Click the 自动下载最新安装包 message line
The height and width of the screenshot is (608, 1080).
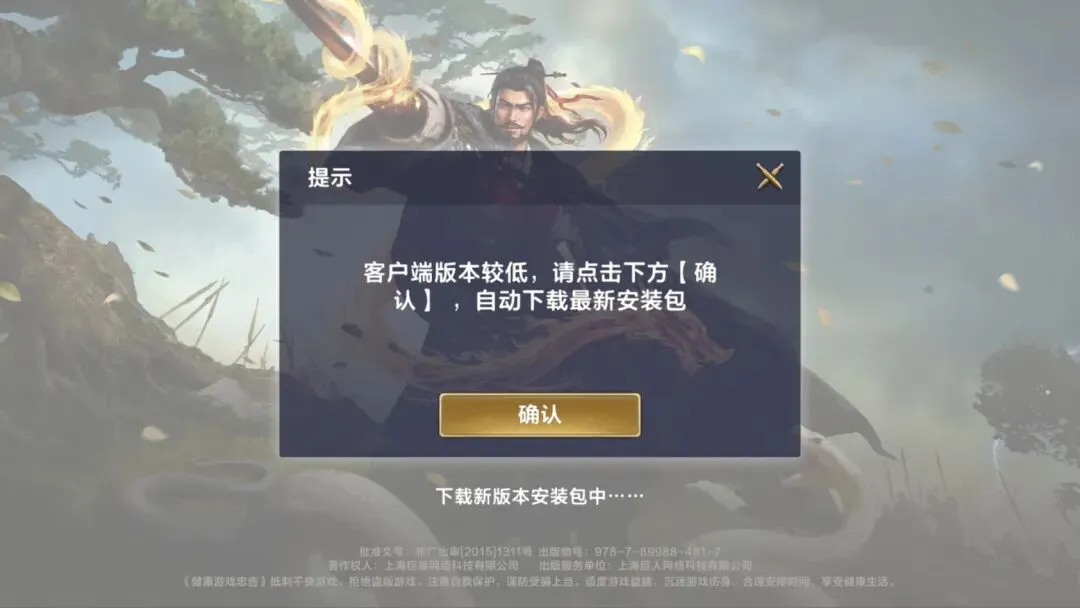(x=540, y=301)
